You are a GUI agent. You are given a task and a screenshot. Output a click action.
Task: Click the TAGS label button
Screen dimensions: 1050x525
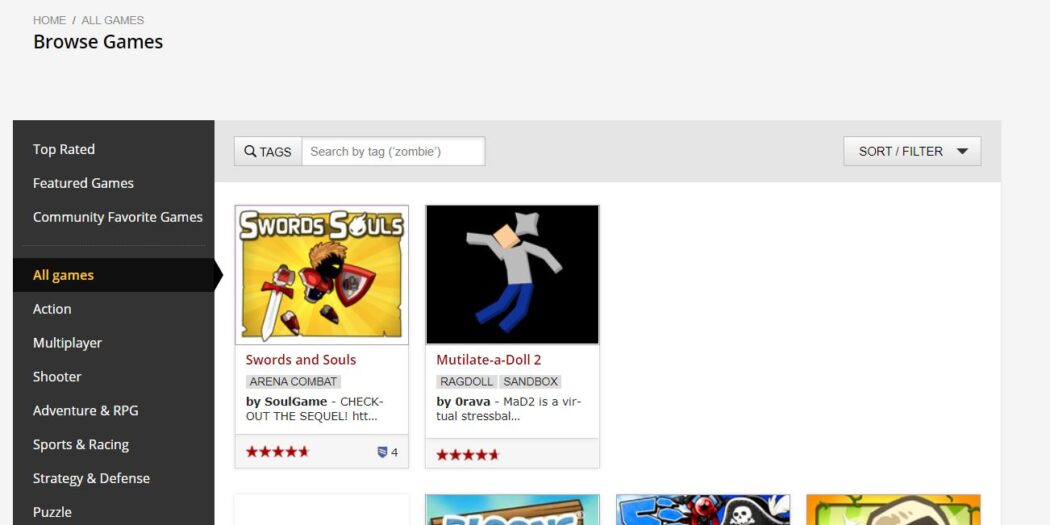(268, 151)
